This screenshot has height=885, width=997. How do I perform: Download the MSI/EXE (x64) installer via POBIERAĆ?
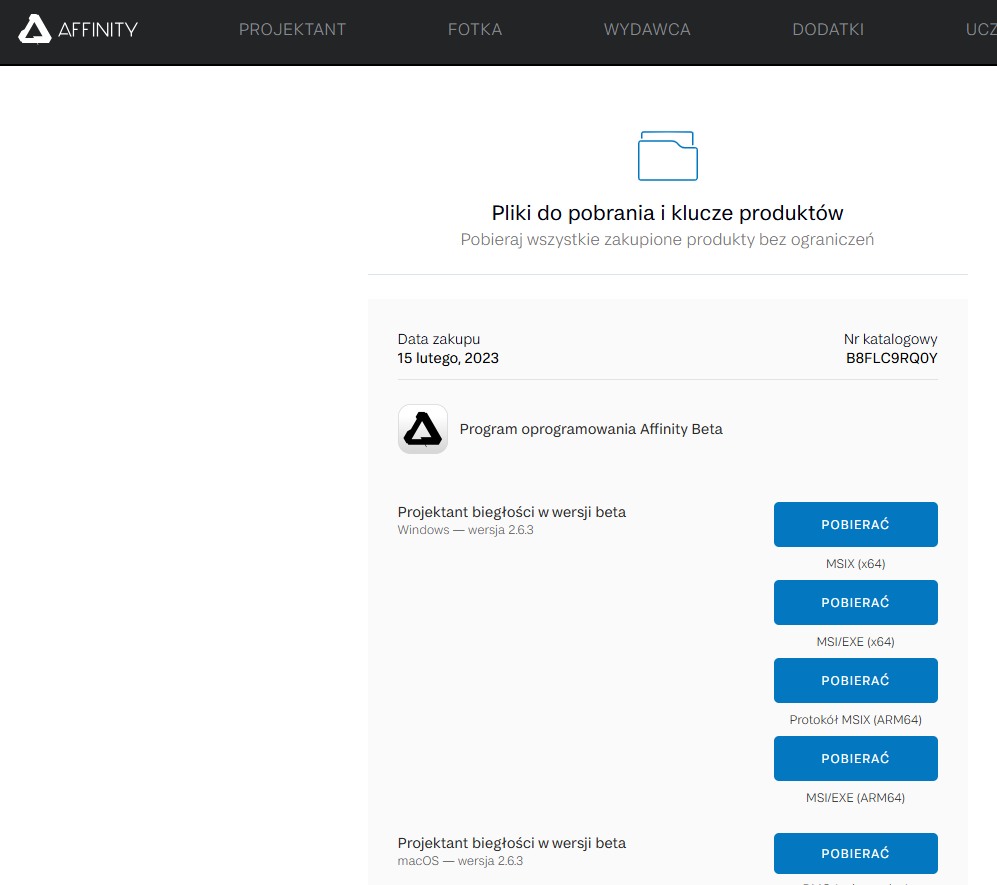point(856,602)
